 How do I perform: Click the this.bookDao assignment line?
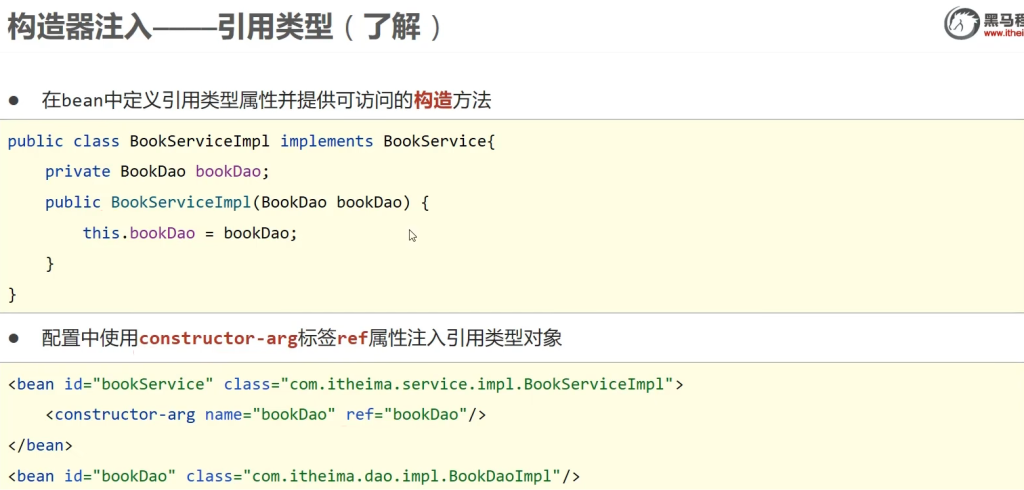coord(190,233)
